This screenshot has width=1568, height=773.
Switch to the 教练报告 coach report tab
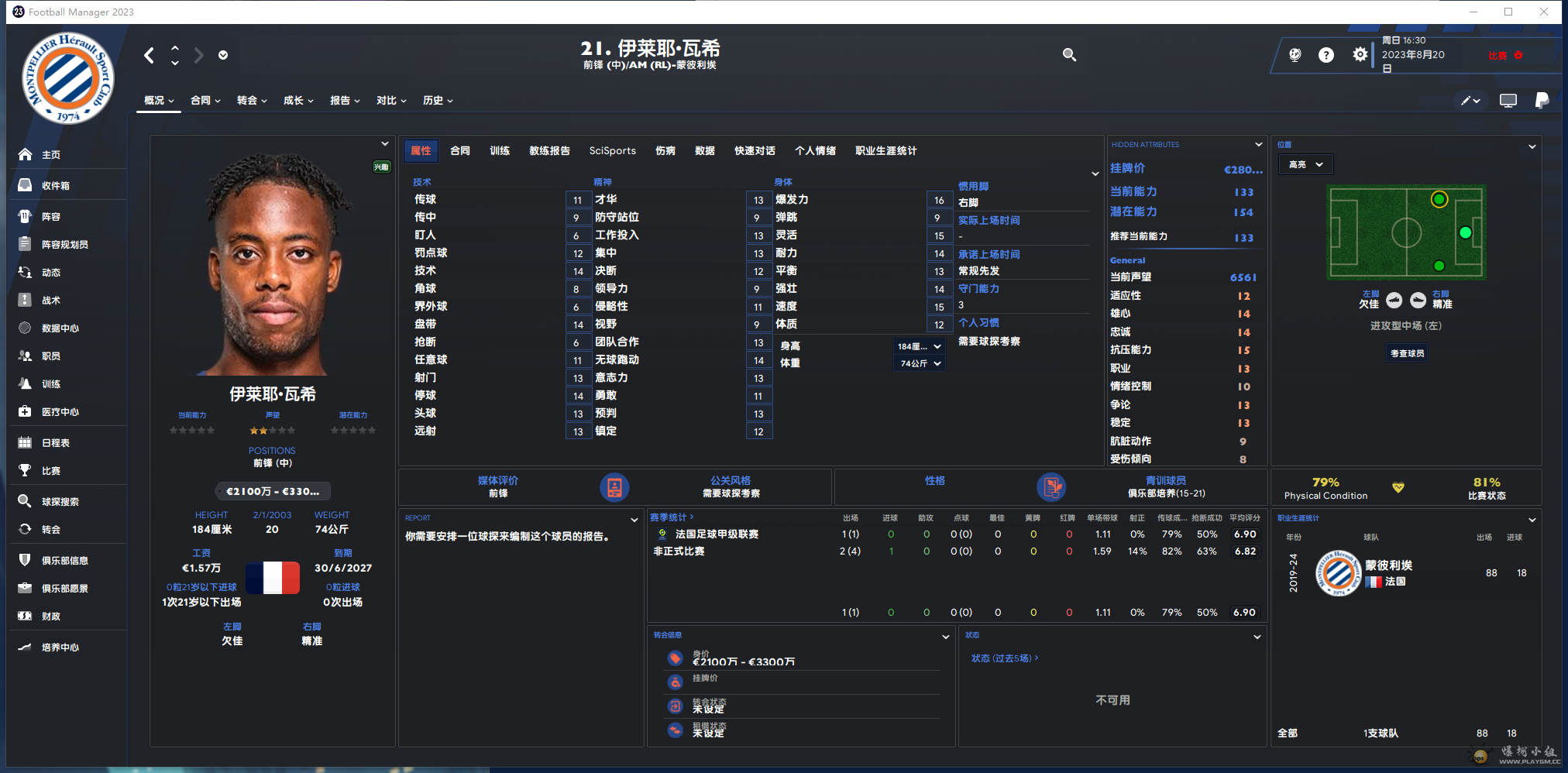point(549,151)
